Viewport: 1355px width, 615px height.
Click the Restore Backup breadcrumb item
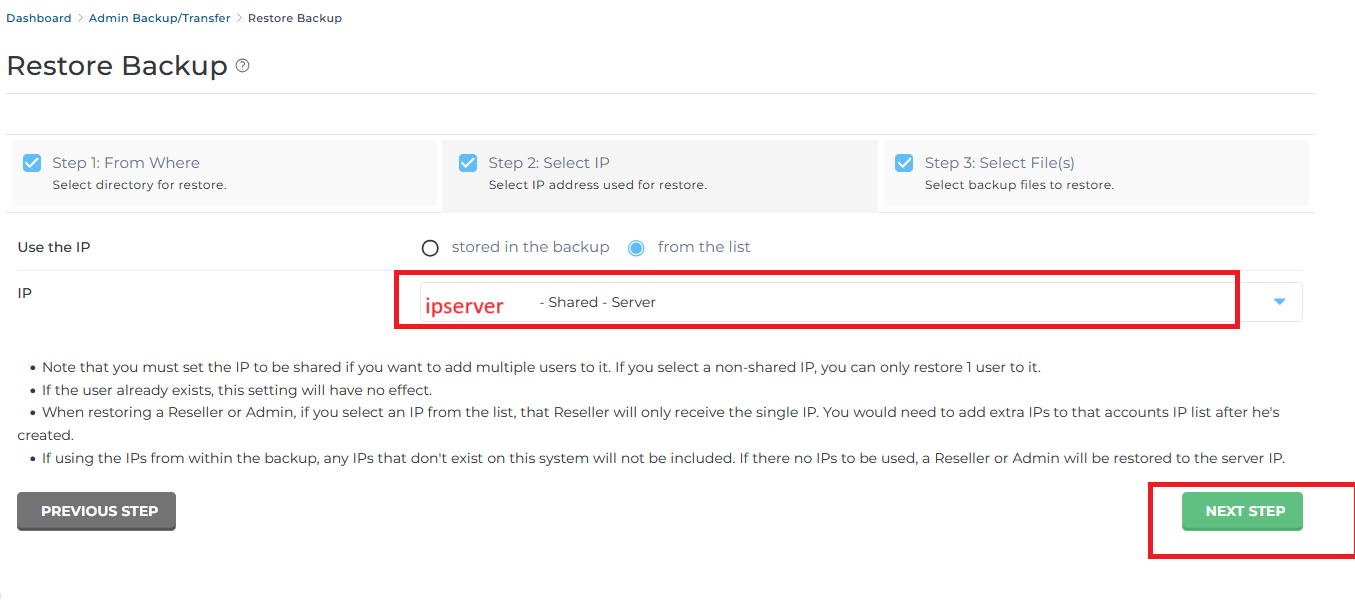click(x=295, y=18)
